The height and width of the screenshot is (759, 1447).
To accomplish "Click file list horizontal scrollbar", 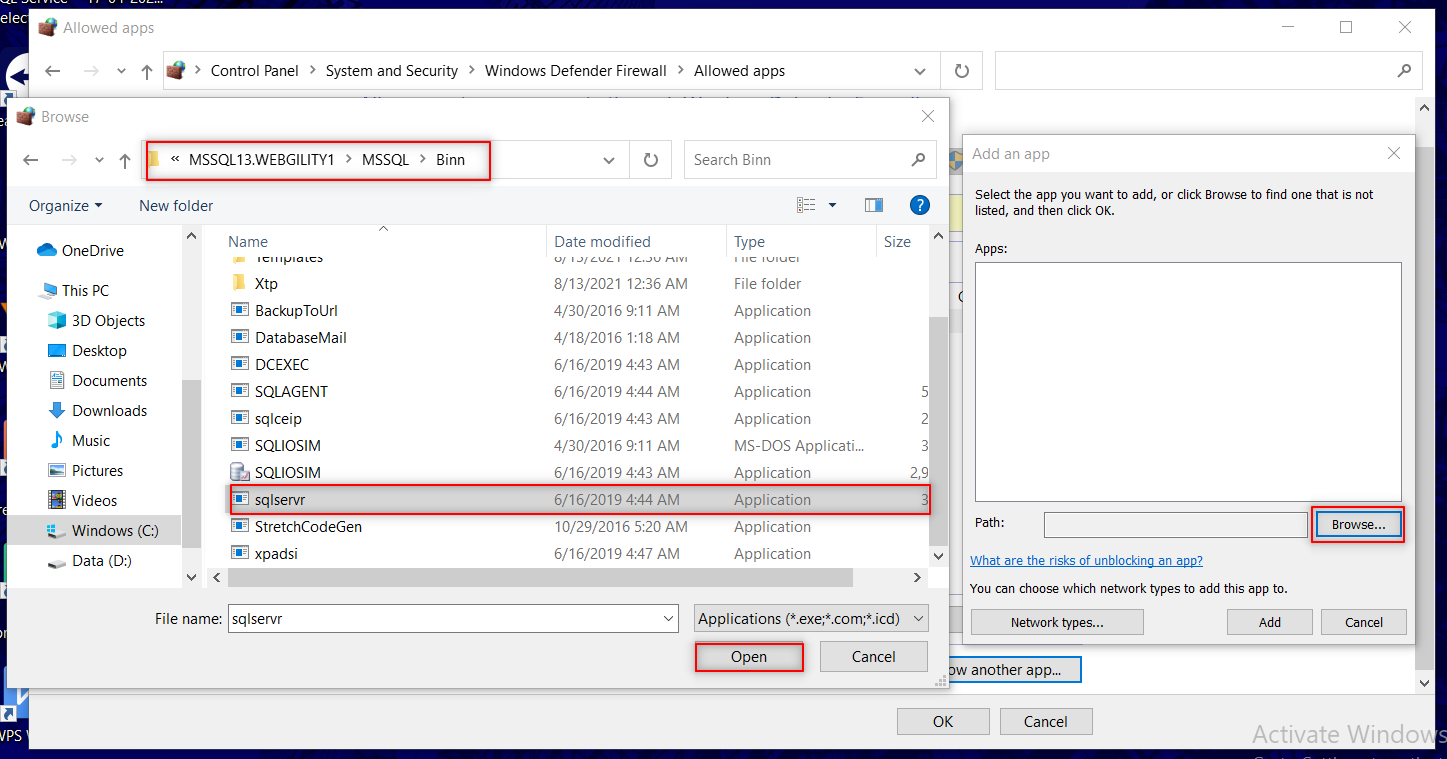I will click(540, 578).
